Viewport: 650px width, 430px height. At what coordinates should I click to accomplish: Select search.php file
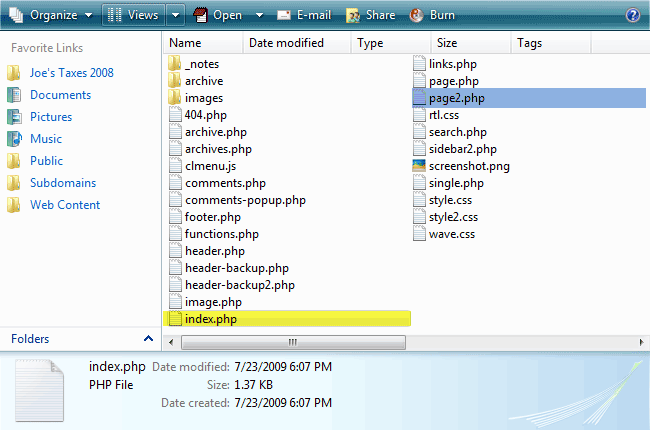tap(450, 132)
